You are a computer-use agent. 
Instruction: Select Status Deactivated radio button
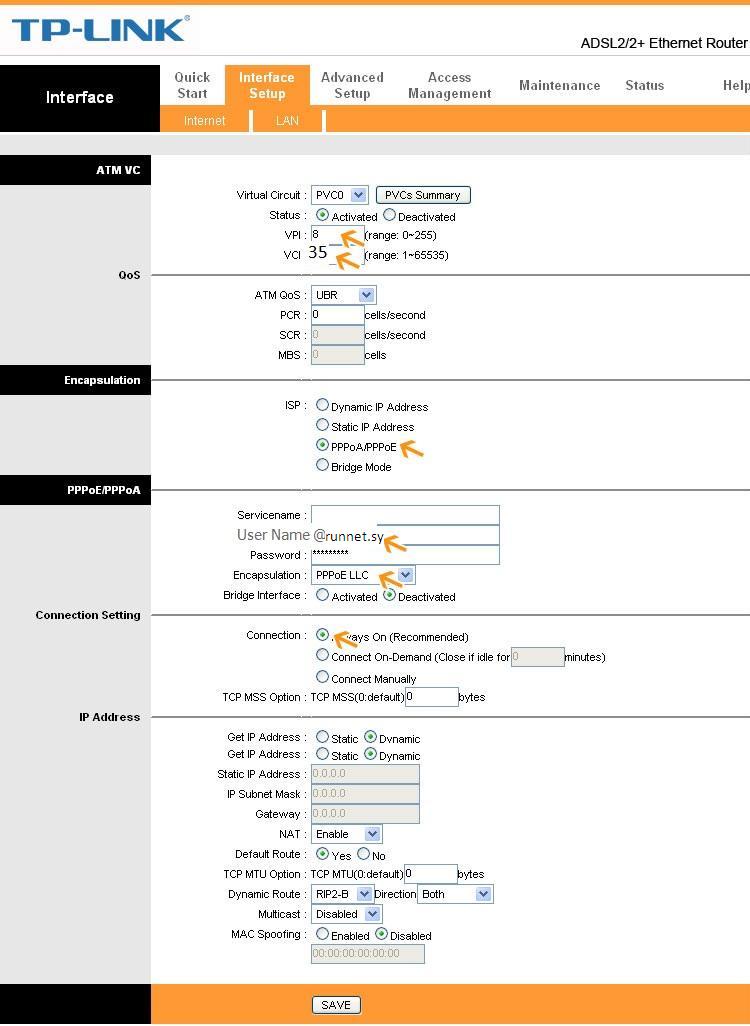[x=389, y=215]
